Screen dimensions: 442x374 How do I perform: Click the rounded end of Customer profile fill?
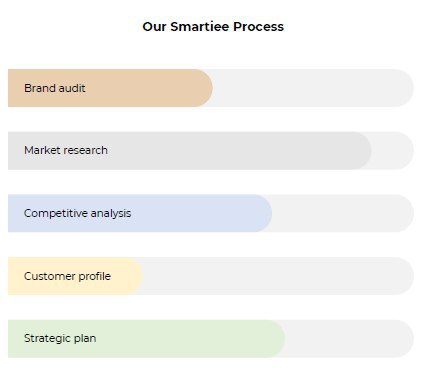[x=134, y=276]
